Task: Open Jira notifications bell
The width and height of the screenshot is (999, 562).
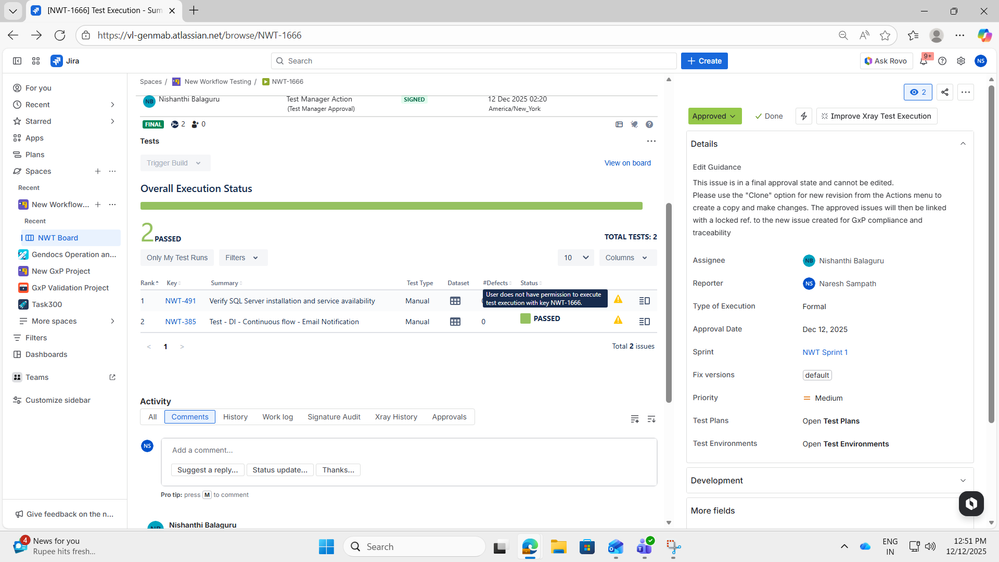Action: [923, 61]
